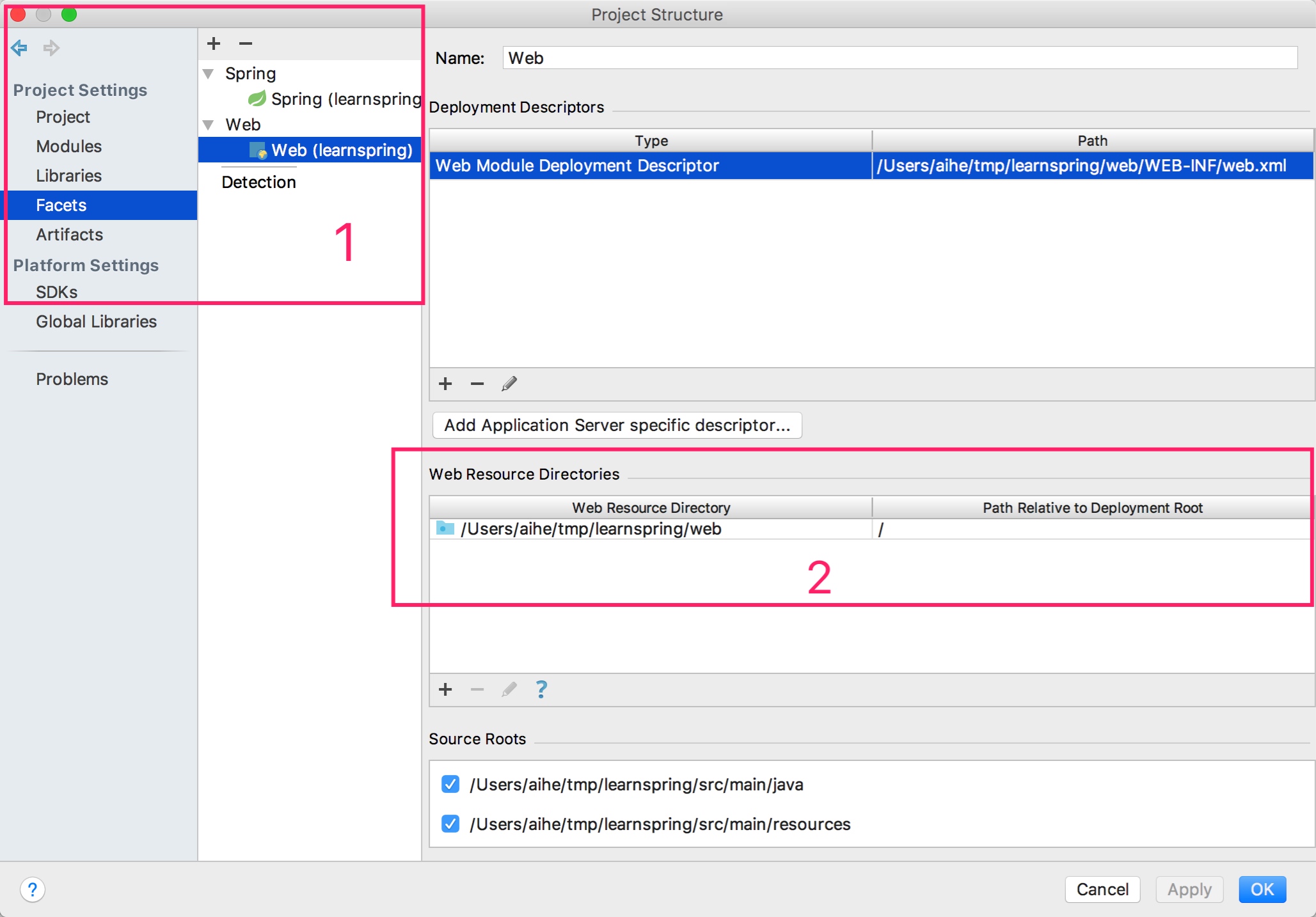Remove selected facet with minus icon
The width and height of the screenshot is (1316, 917).
point(246,43)
